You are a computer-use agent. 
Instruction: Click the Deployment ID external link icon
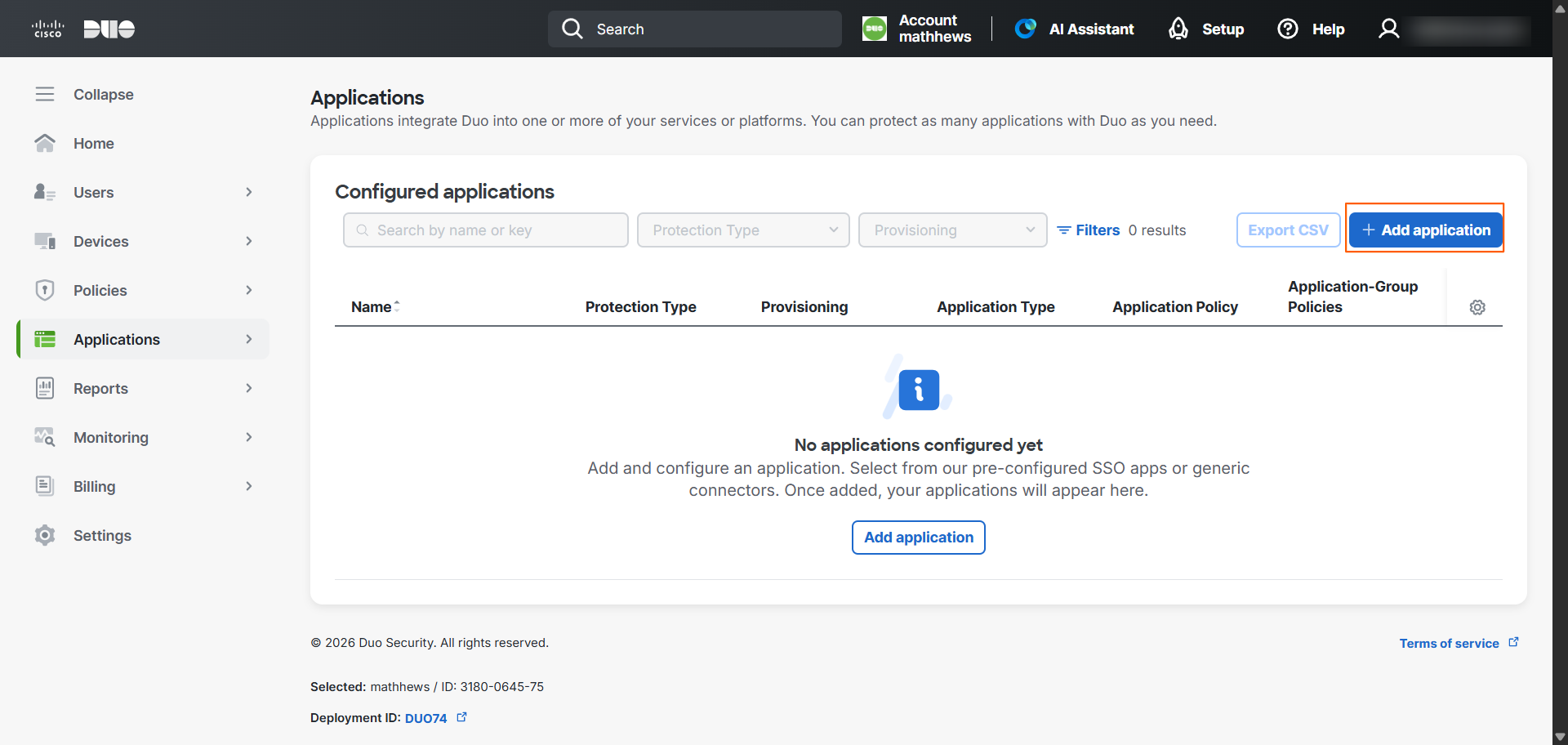pos(462,717)
